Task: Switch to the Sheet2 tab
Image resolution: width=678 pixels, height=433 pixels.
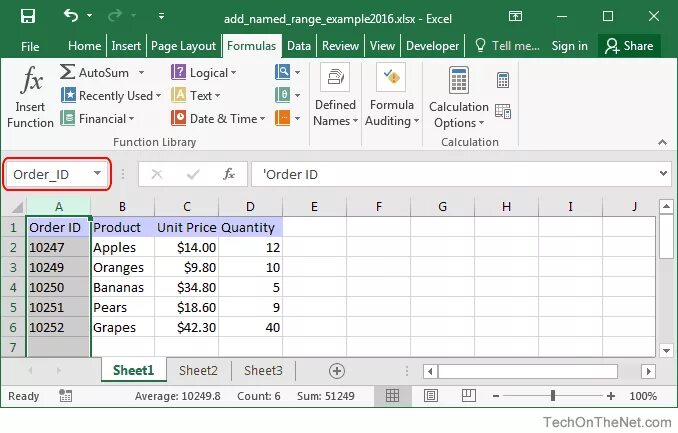Action: pyautogui.click(x=198, y=371)
